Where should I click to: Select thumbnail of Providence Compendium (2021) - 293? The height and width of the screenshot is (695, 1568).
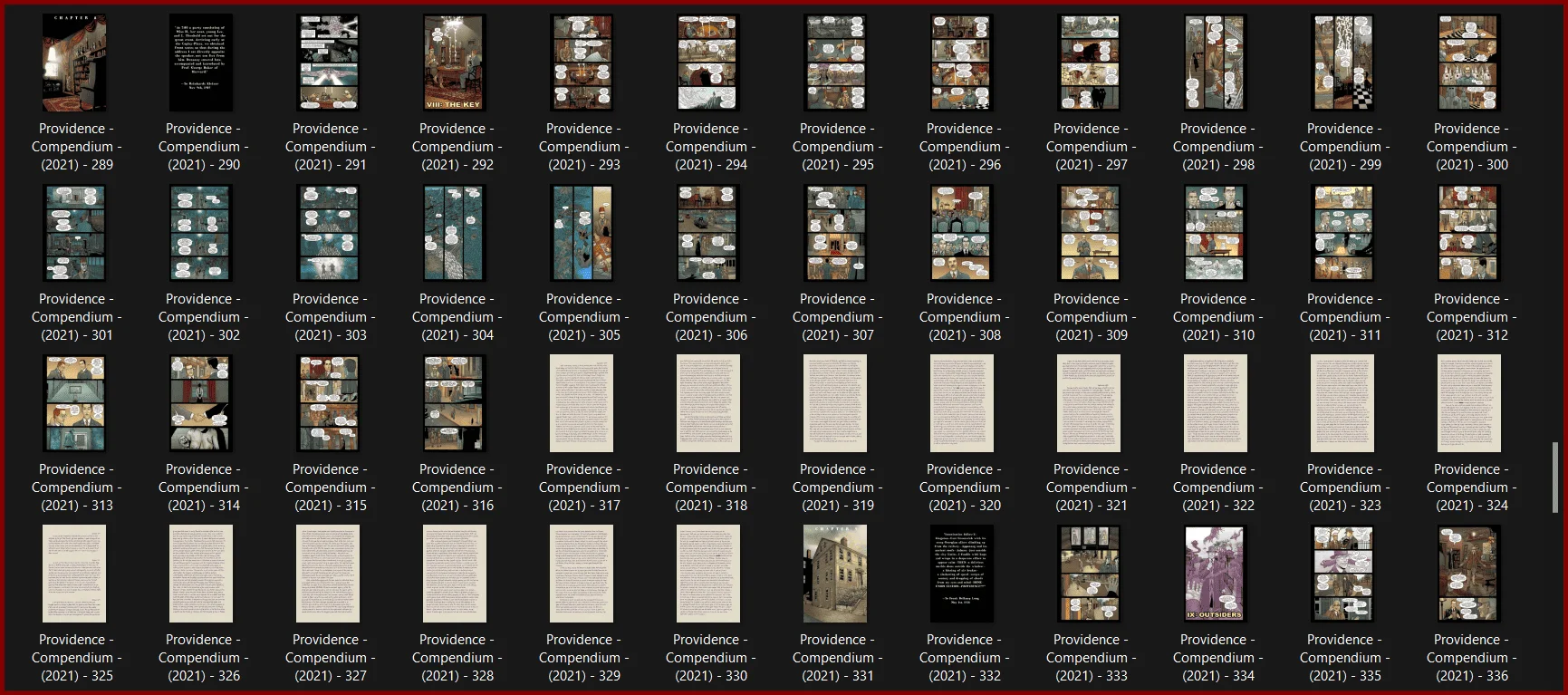click(x=582, y=63)
